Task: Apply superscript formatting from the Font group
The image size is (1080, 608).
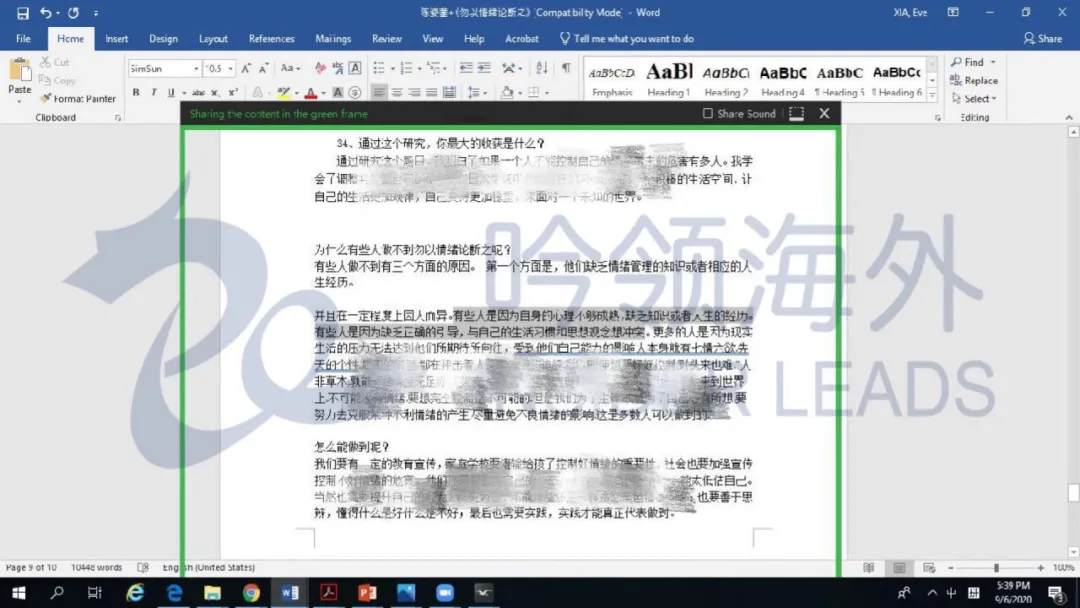Action: click(x=231, y=91)
